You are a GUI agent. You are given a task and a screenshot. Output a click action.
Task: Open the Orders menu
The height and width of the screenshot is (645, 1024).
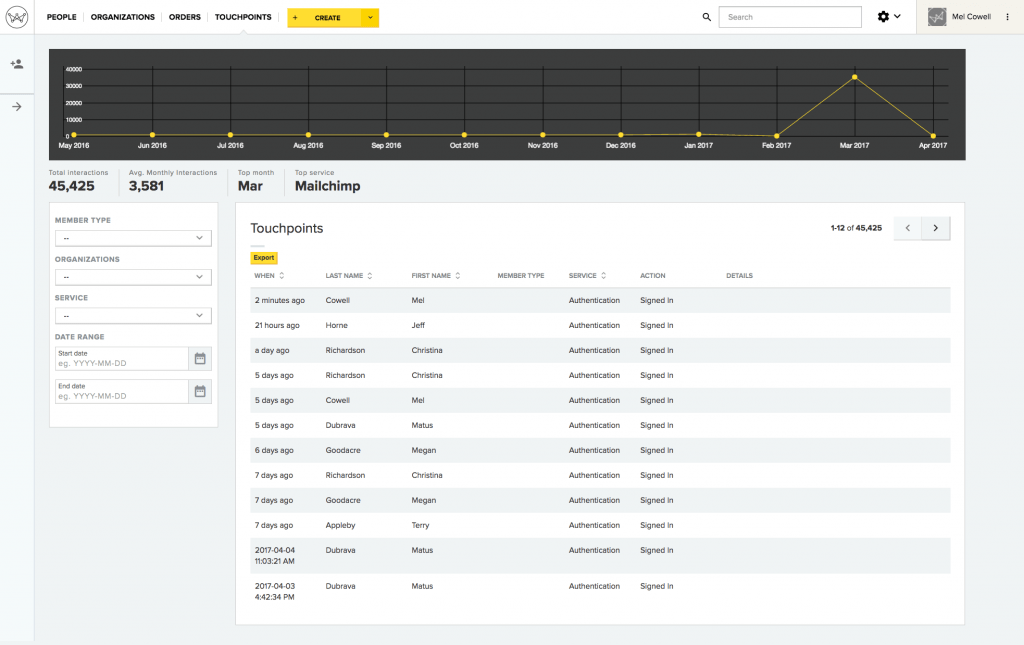pyautogui.click(x=185, y=17)
